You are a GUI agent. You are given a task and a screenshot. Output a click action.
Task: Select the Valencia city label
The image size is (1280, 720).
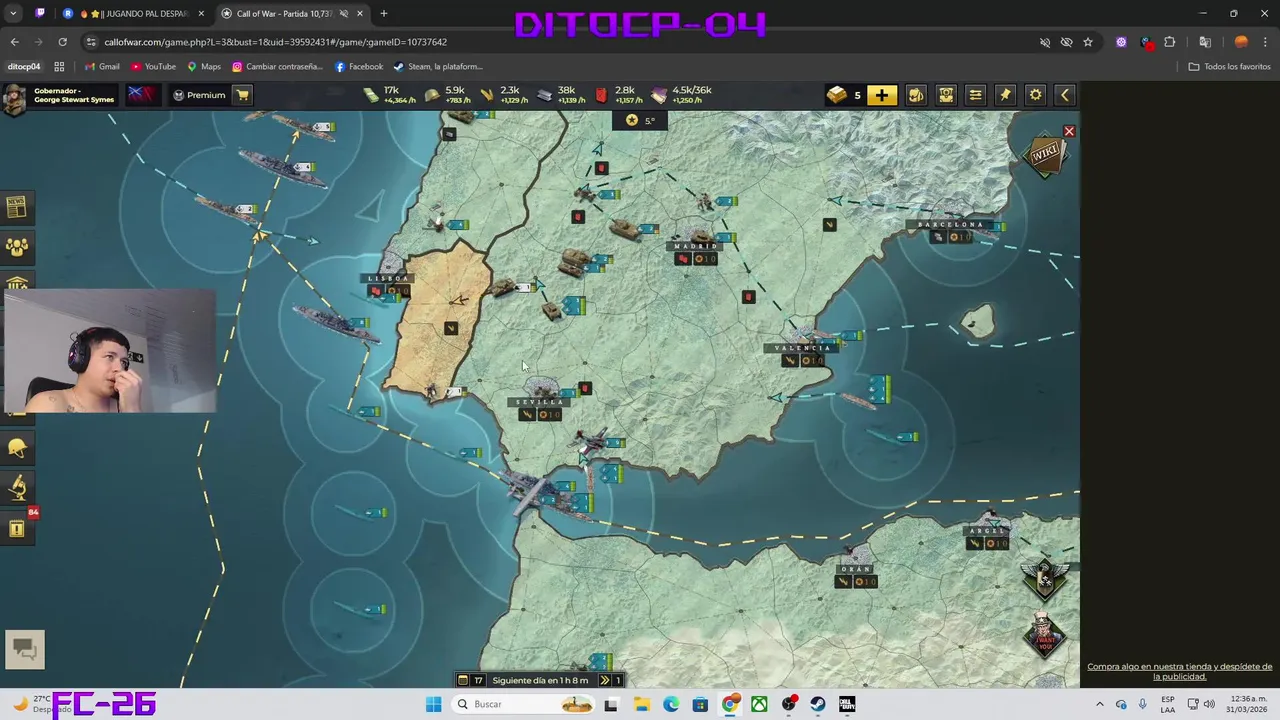[x=801, y=348]
